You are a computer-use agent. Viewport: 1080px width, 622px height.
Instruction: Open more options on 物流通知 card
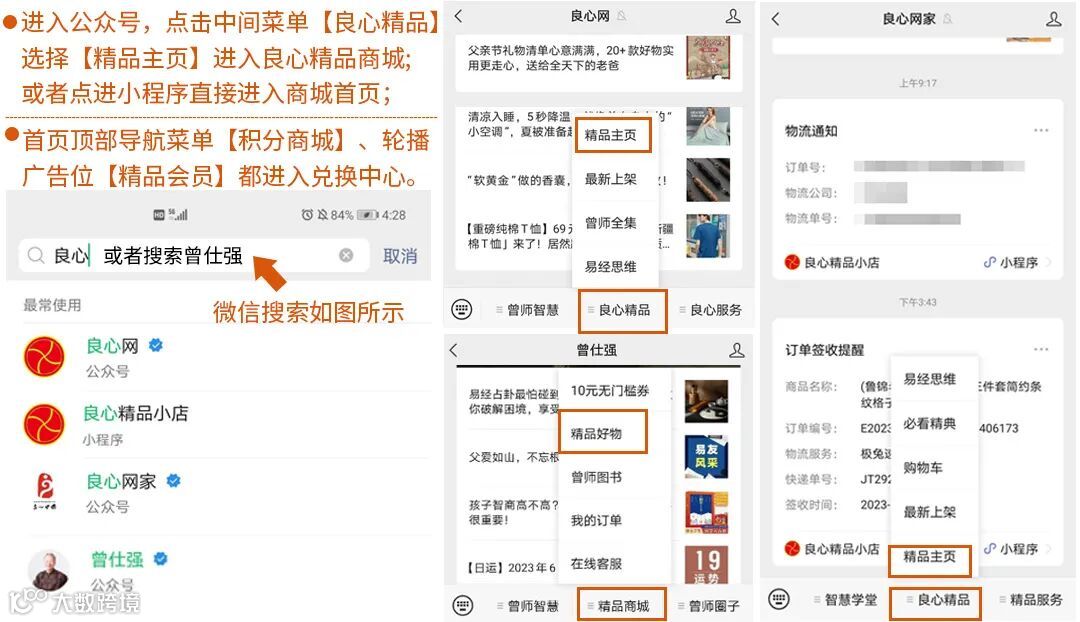pos(1041,130)
